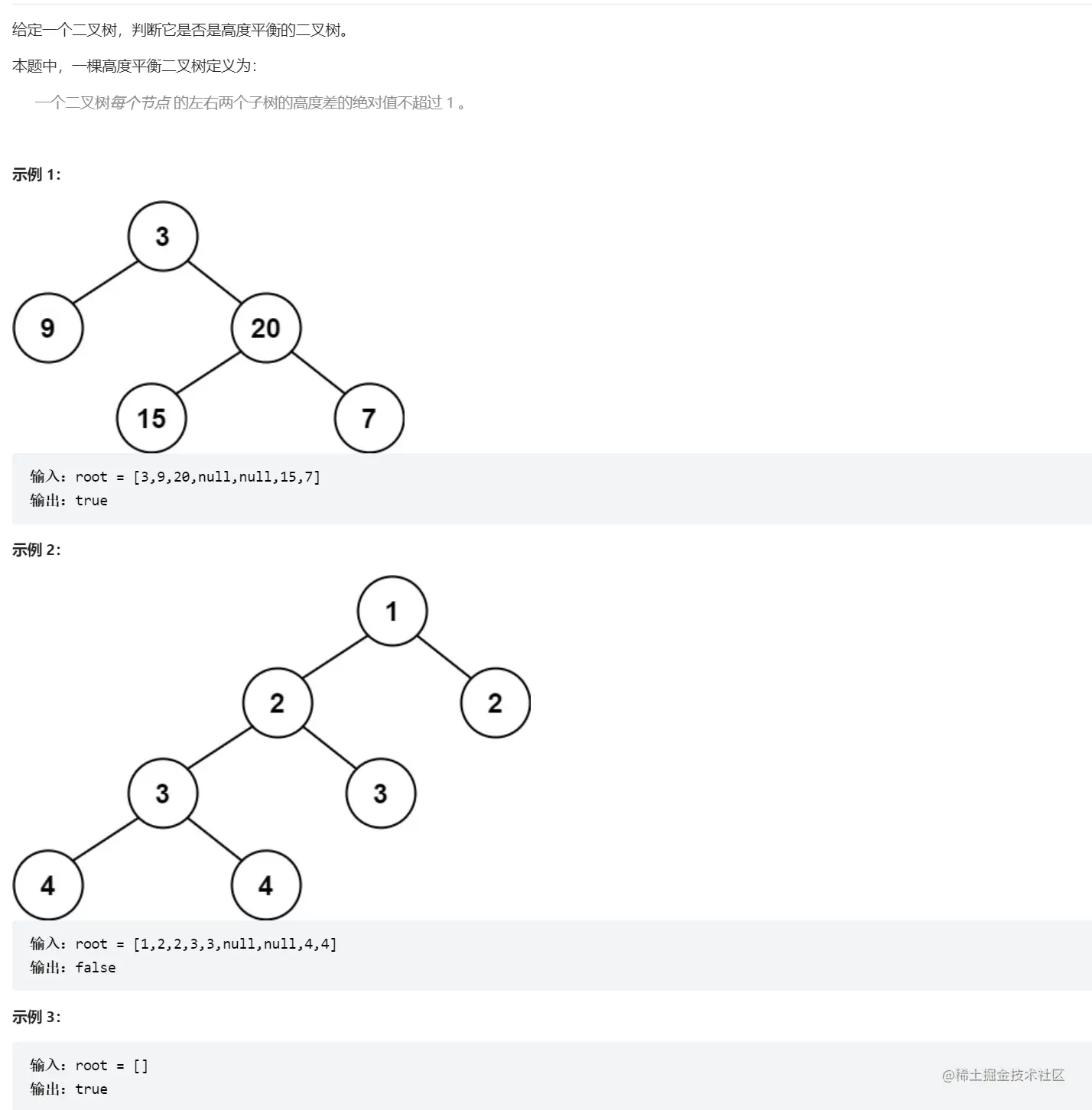The width and height of the screenshot is (1092, 1110).
Task: Click right child node 2 of root 1
Action: (496, 703)
